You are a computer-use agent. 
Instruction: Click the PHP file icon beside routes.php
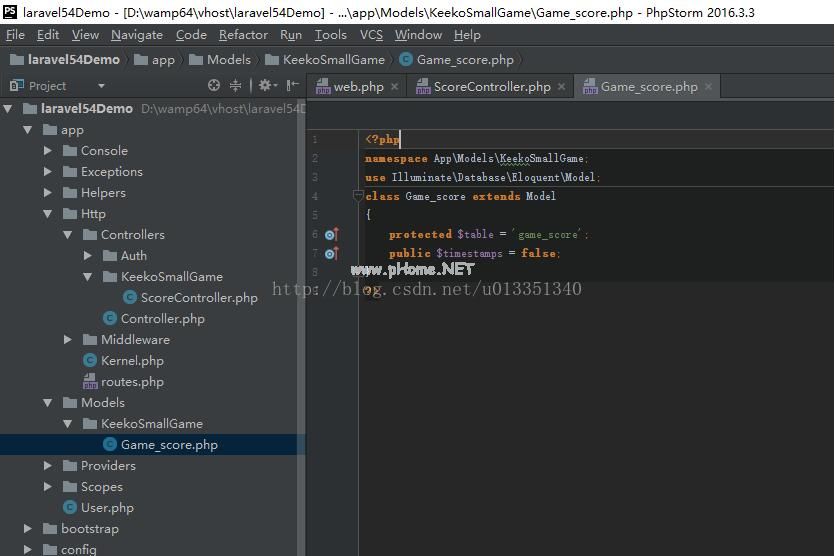point(90,381)
